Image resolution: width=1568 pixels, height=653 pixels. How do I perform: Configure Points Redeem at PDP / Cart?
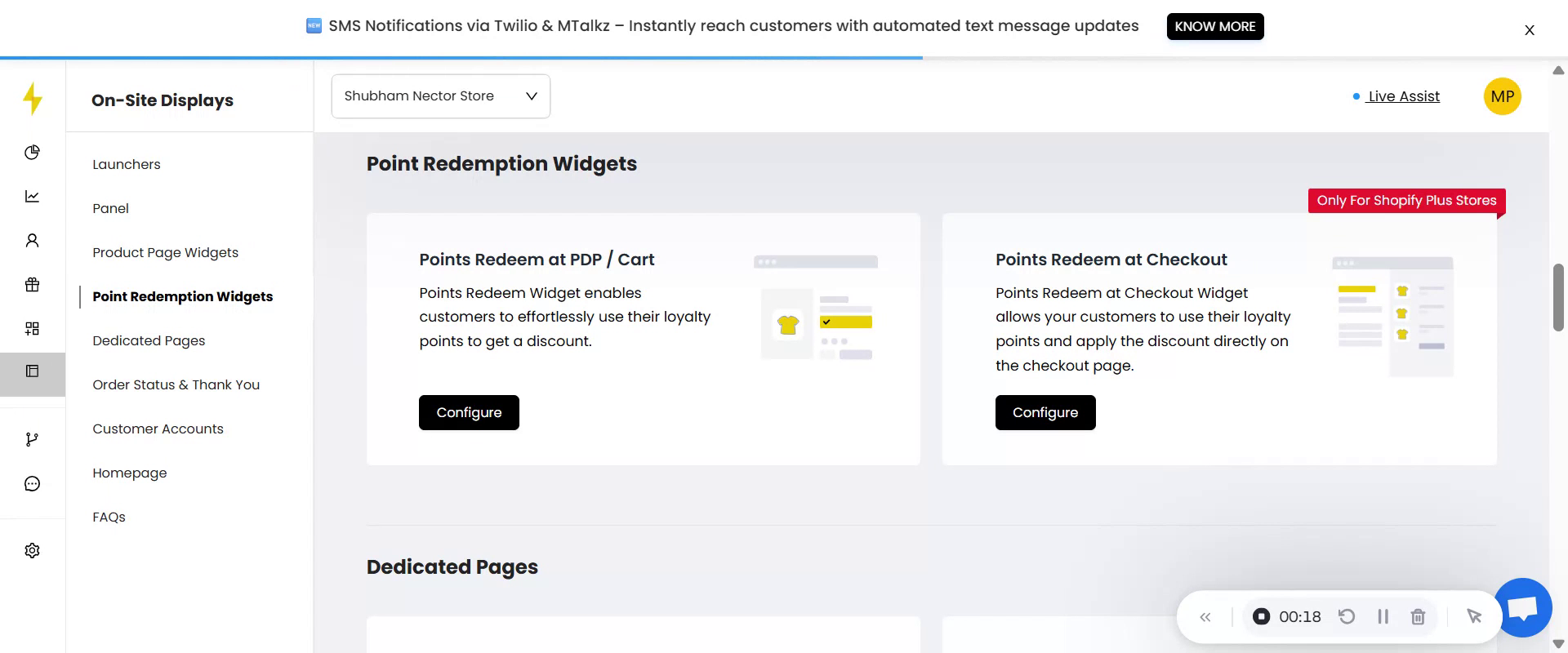click(x=469, y=413)
